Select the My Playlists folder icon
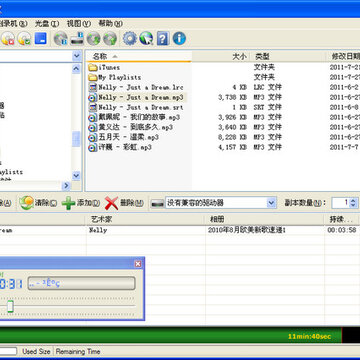The image size is (360, 360). coord(92,77)
